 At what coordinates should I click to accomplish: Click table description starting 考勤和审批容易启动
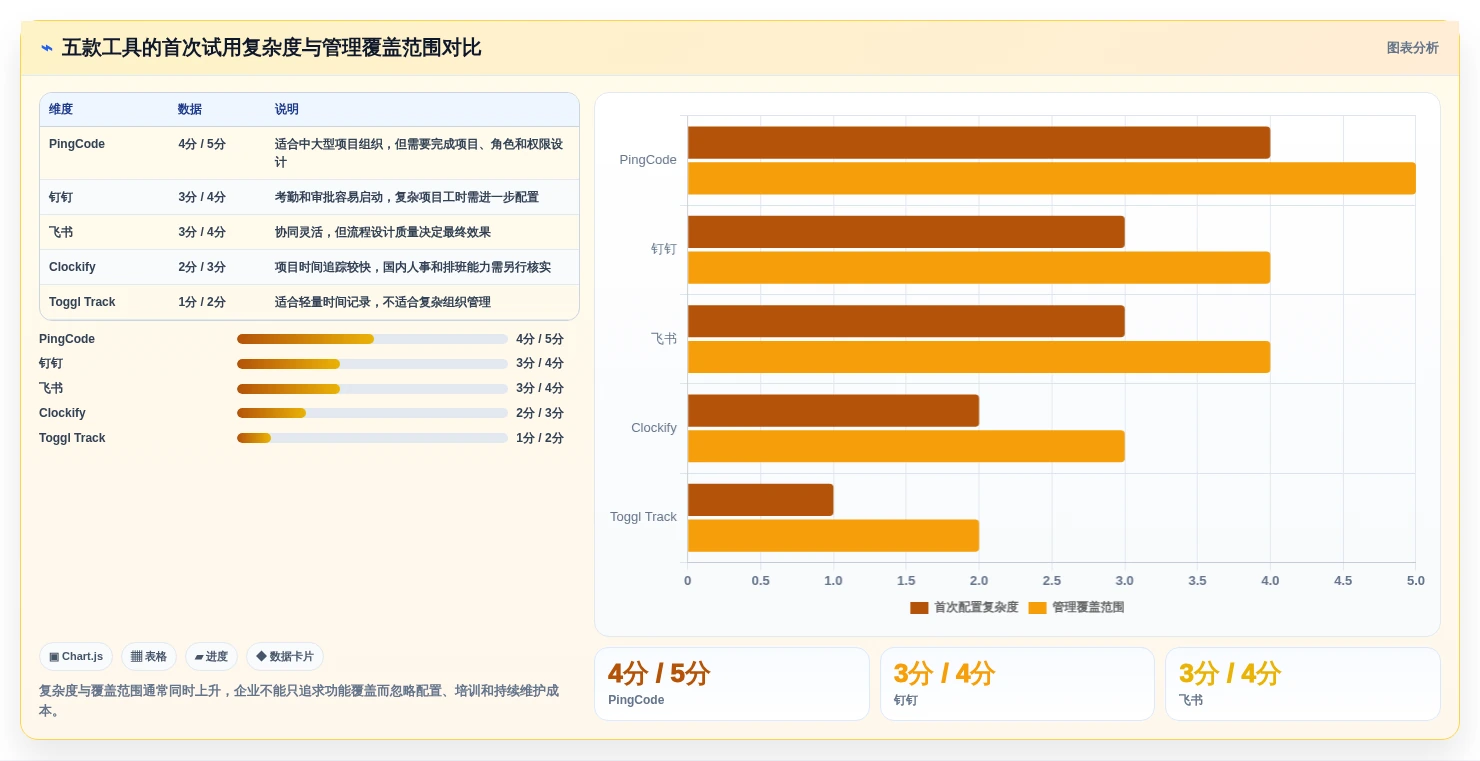click(x=407, y=197)
